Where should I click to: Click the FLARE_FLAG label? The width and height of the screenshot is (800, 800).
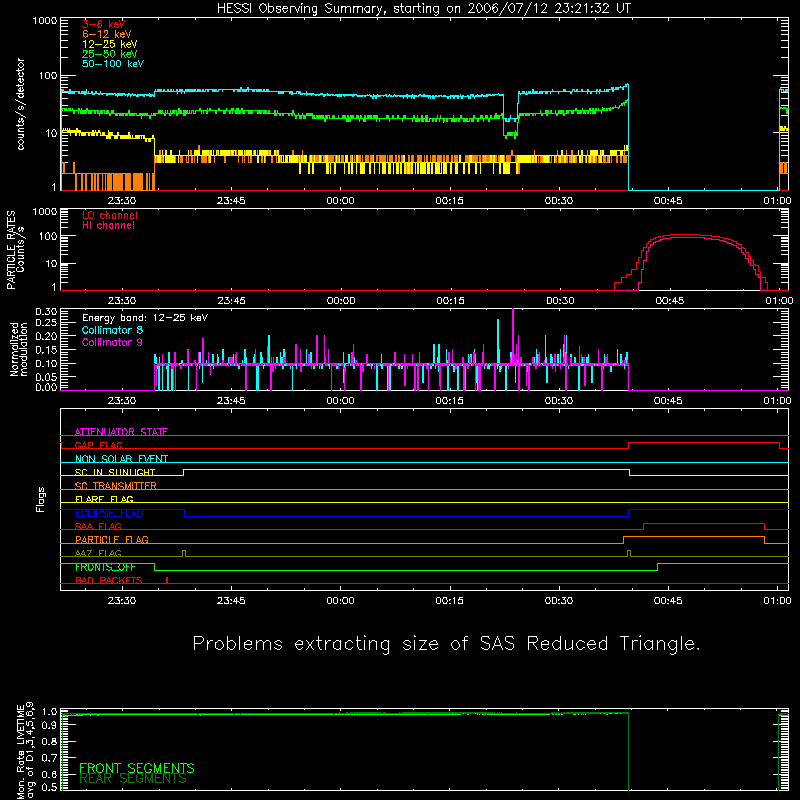[x=104, y=499]
